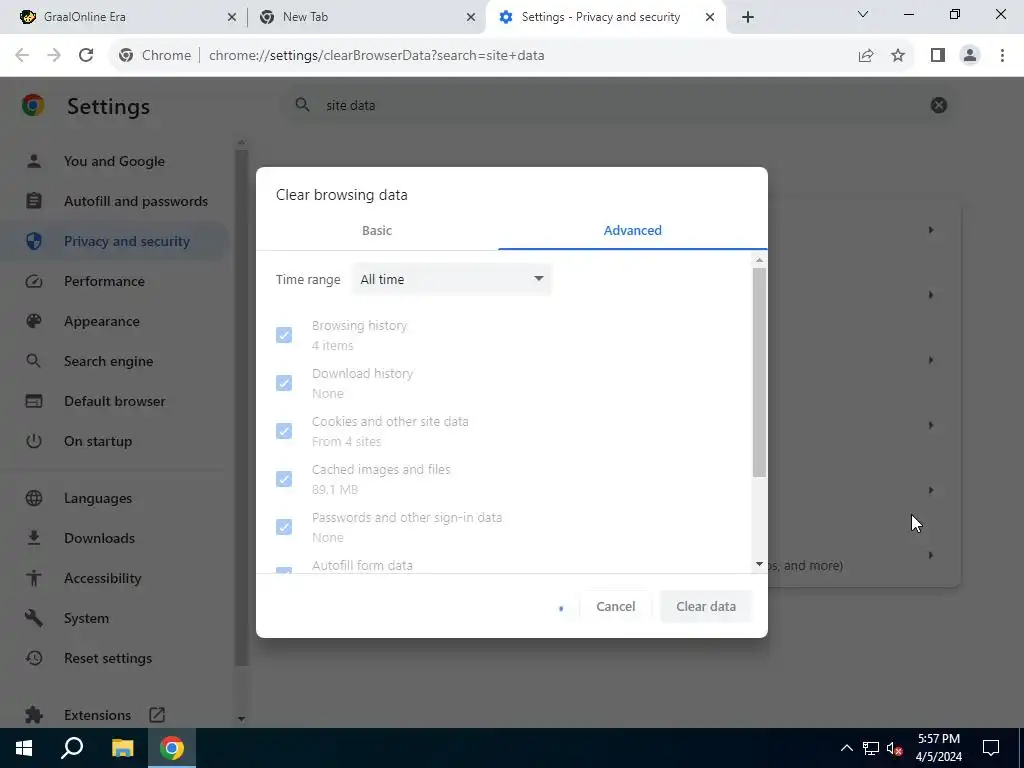Uncheck Cached images and files
Viewport: 1024px width, 768px height.
click(x=284, y=479)
